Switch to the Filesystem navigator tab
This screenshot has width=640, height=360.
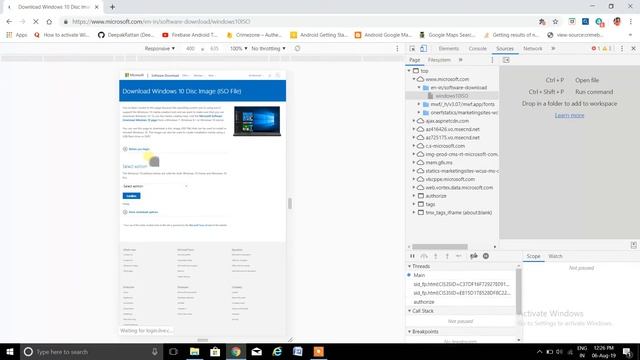(x=439, y=60)
